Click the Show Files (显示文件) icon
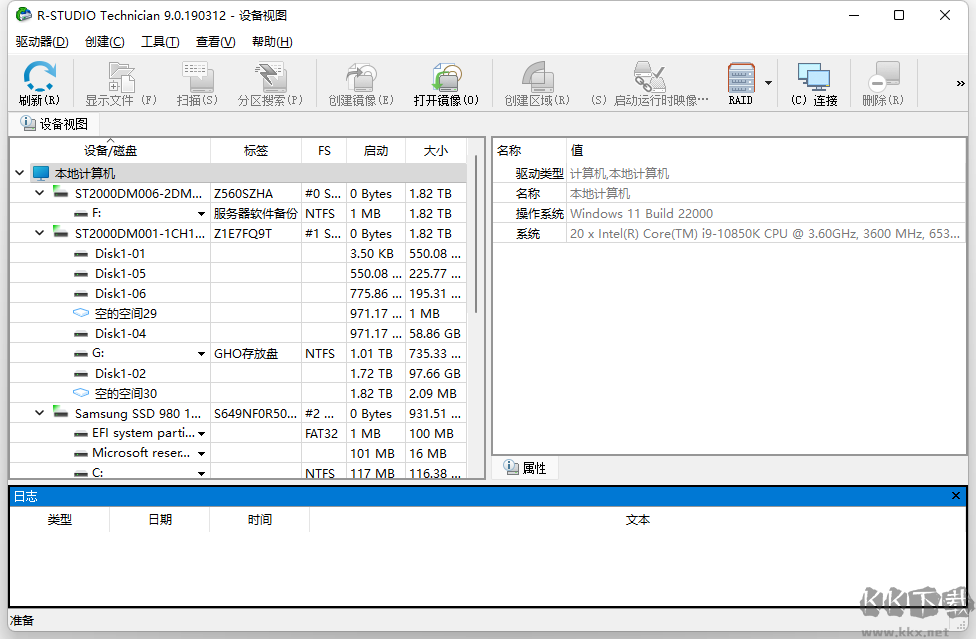The height and width of the screenshot is (639, 976). pos(121,83)
